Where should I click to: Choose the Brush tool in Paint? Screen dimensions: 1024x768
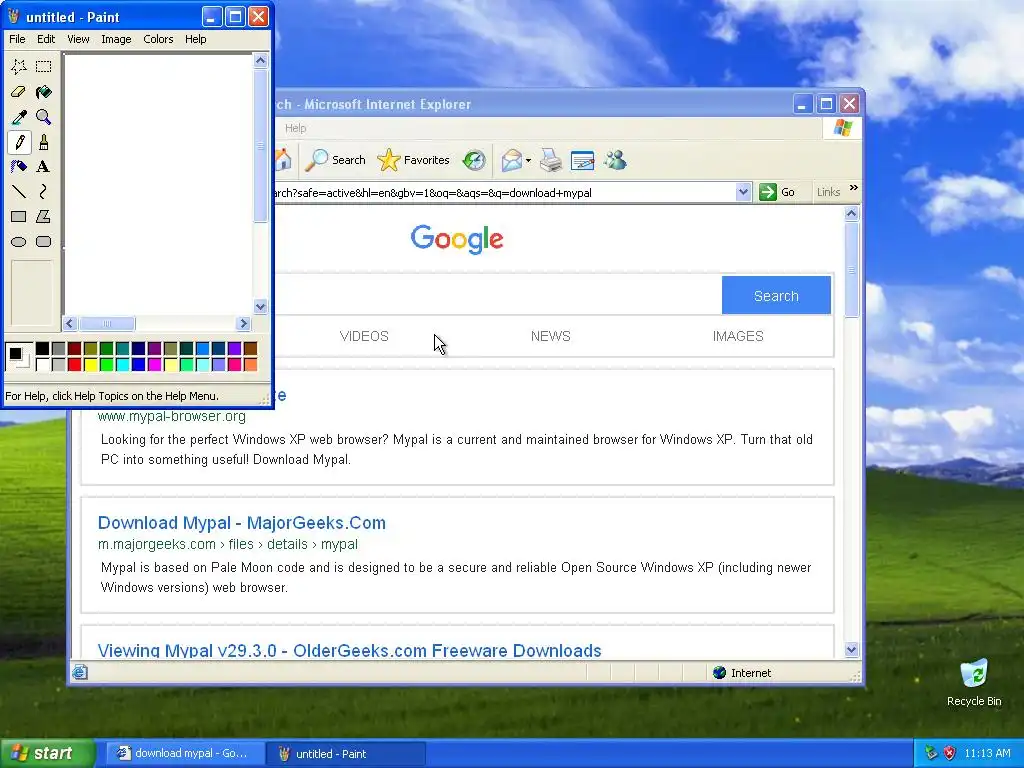click(44, 142)
